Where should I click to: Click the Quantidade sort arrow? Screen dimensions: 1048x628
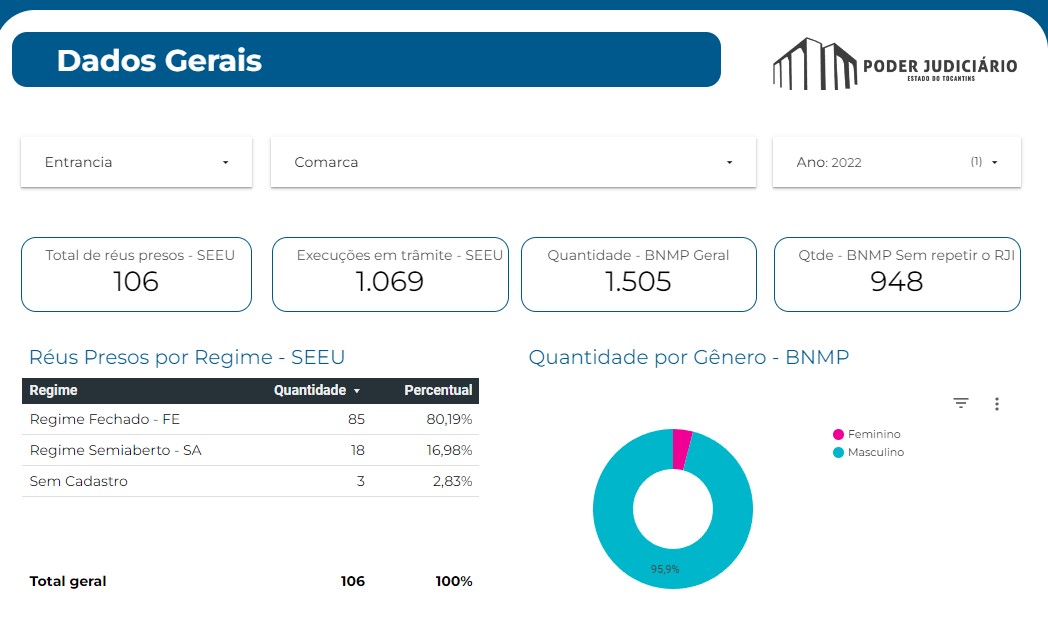point(357,391)
